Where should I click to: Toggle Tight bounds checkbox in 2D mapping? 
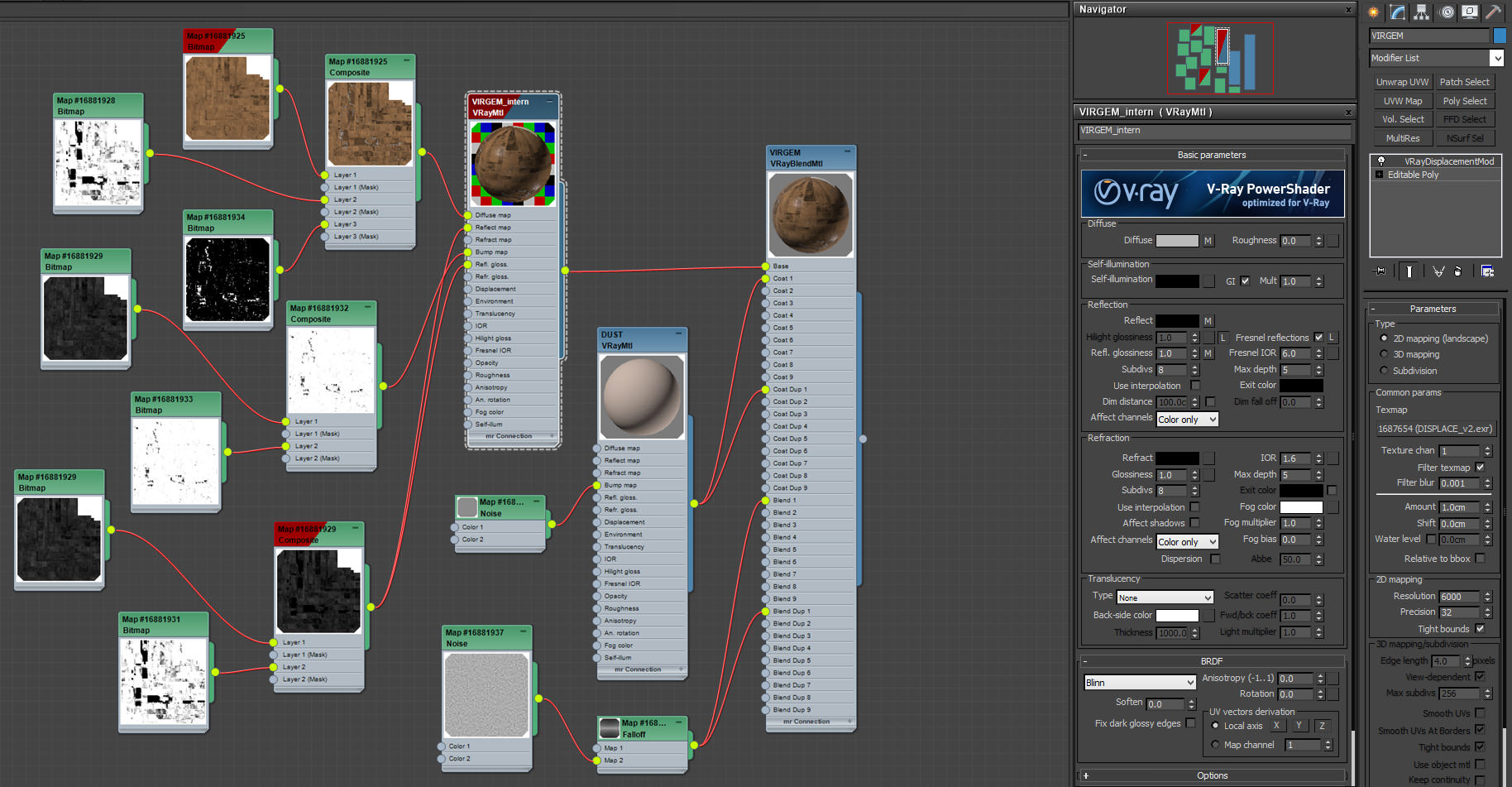coord(1480,629)
